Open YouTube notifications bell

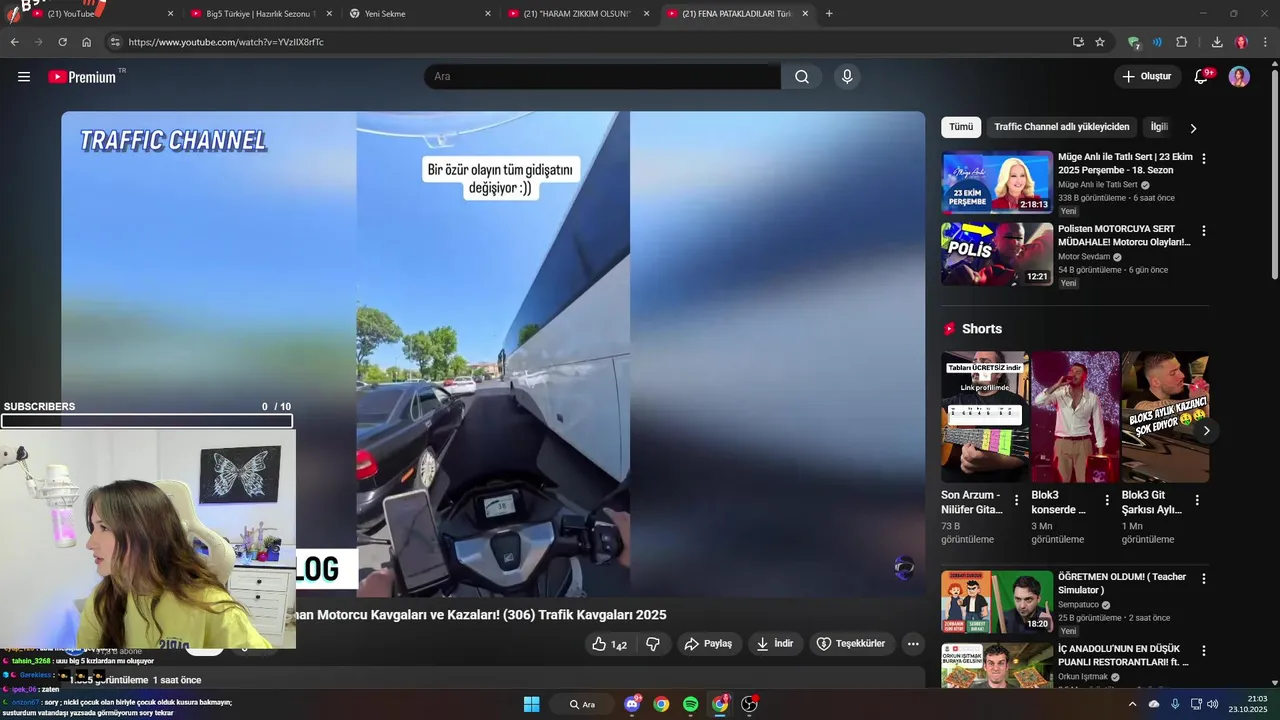(1202, 77)
